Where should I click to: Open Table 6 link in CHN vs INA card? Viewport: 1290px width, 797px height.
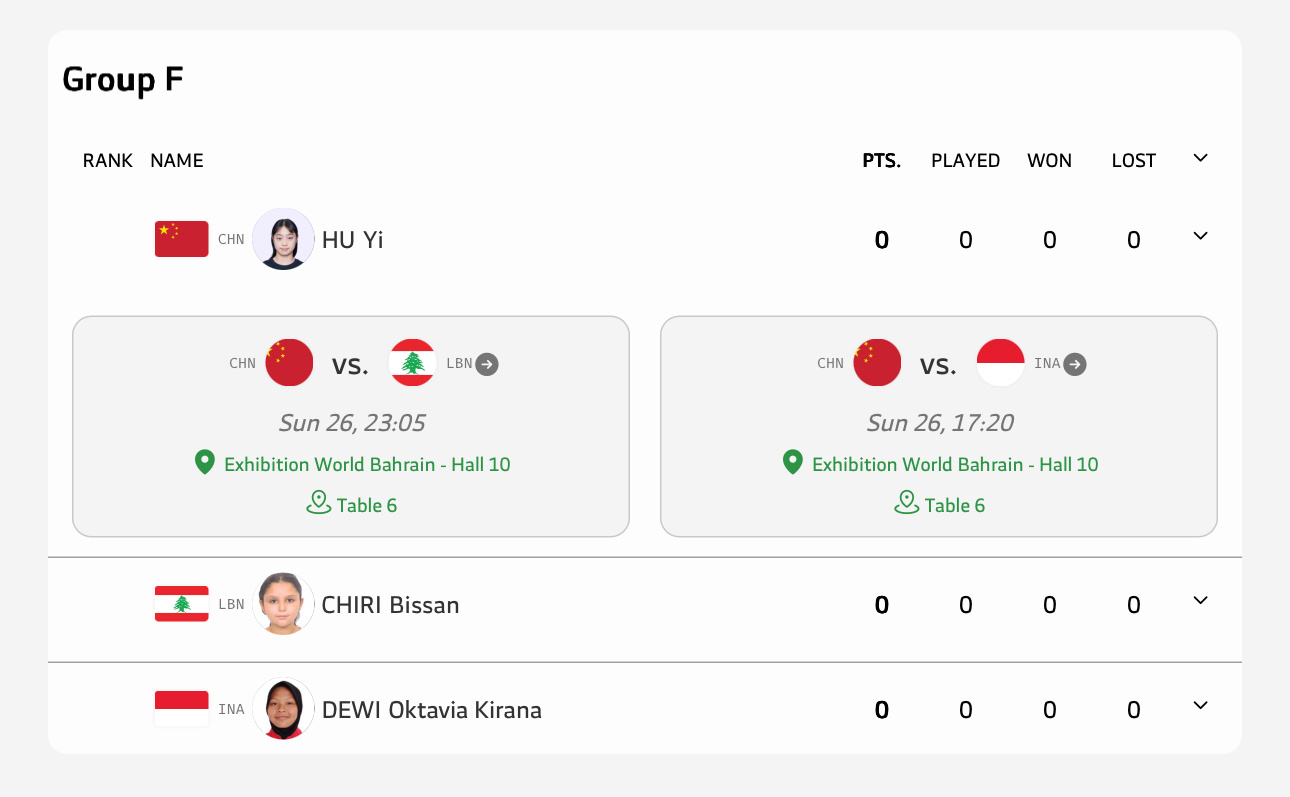pos(955,505)
